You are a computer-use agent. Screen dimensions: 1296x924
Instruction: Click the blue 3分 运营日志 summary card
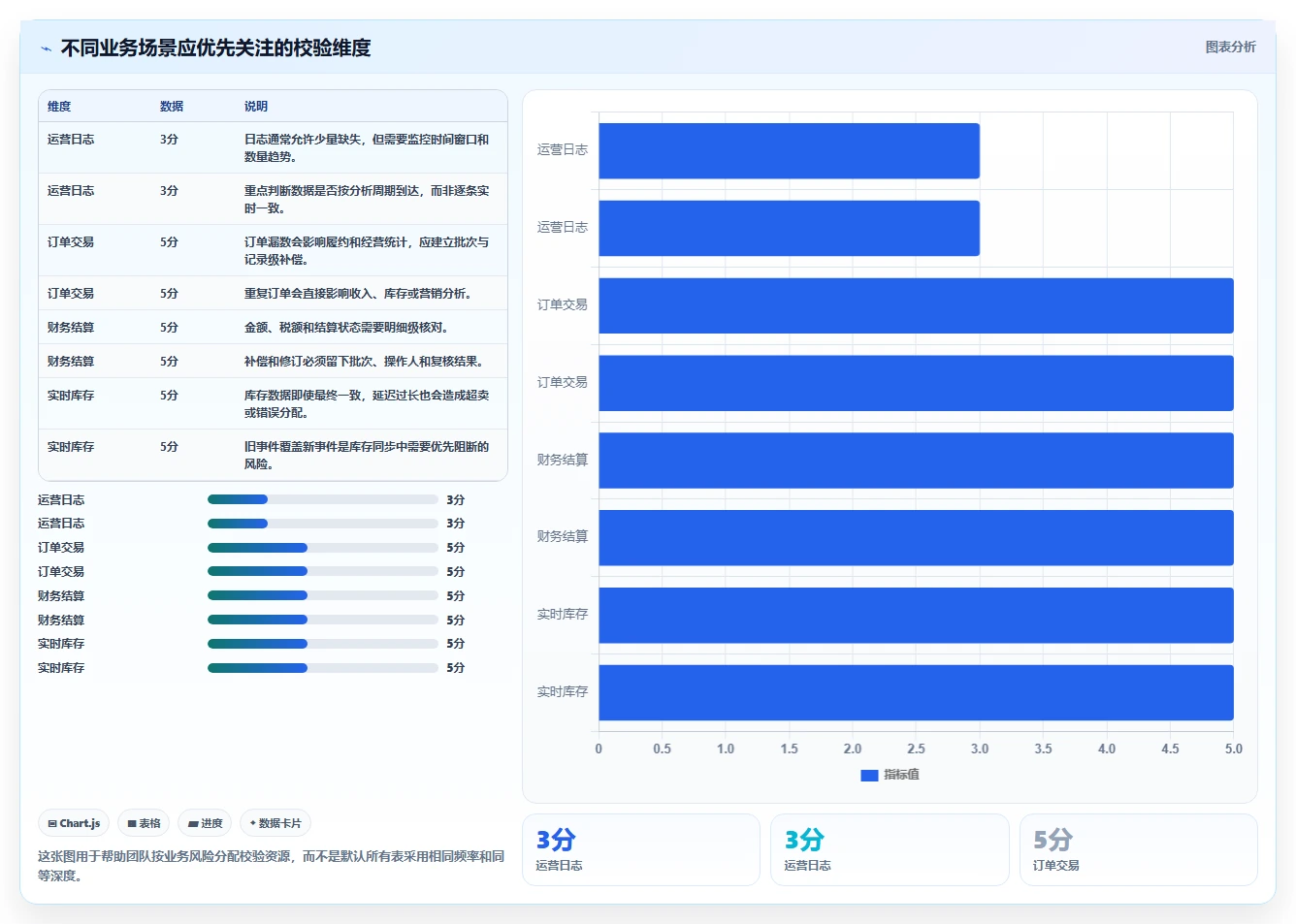pyautogui.click(x=641, y=849)
